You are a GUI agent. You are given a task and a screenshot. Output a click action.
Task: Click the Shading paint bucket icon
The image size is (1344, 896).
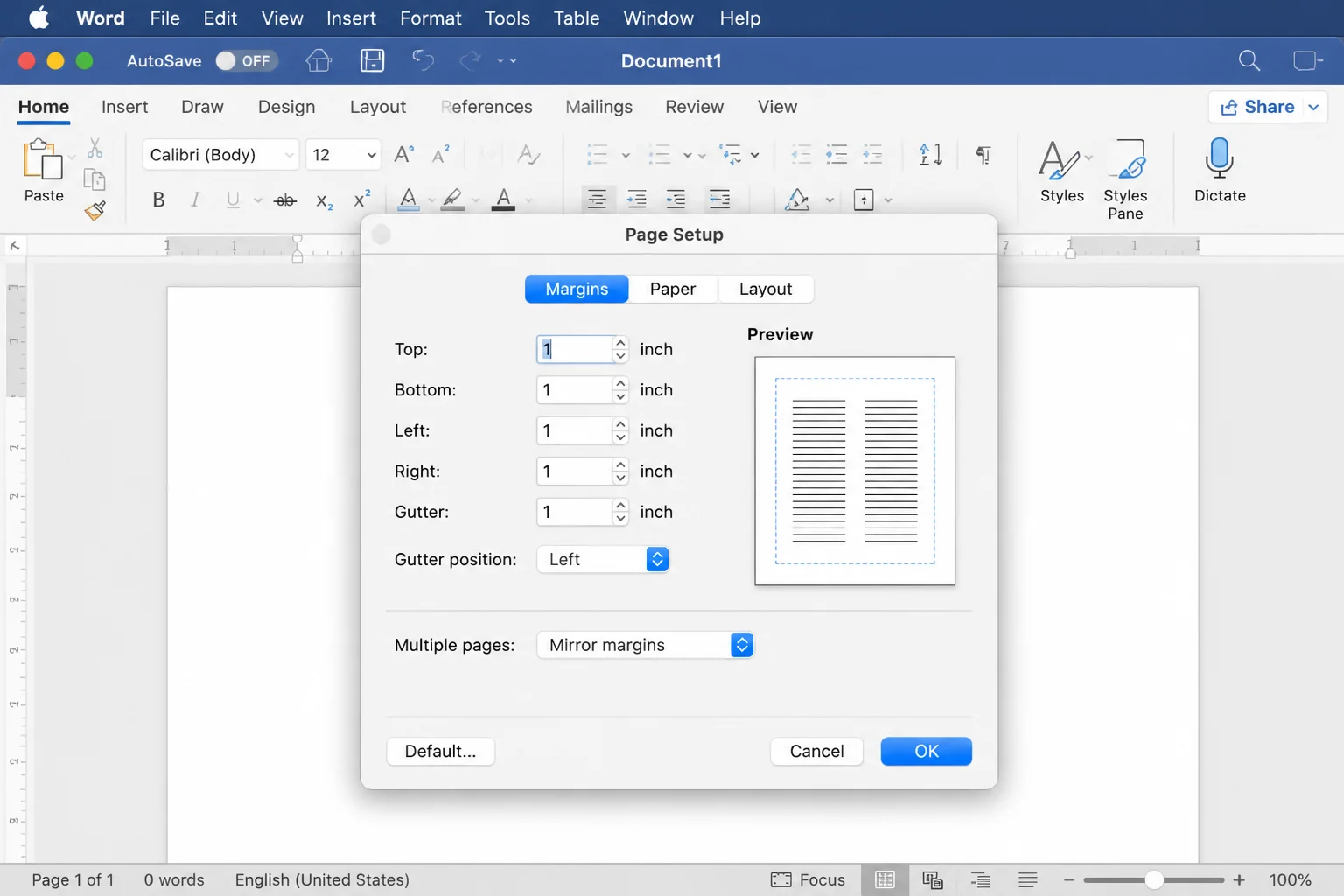tap(796, 199)
